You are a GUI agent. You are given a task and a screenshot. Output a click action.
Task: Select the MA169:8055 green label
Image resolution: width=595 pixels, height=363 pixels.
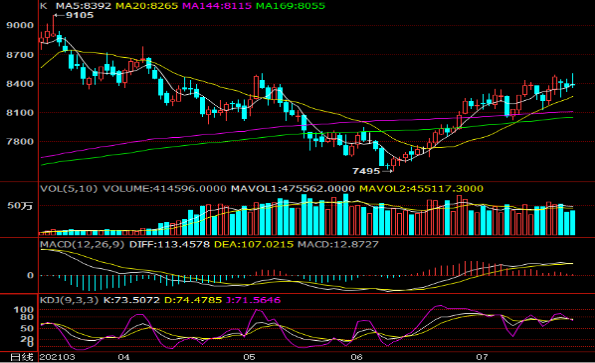290,6
